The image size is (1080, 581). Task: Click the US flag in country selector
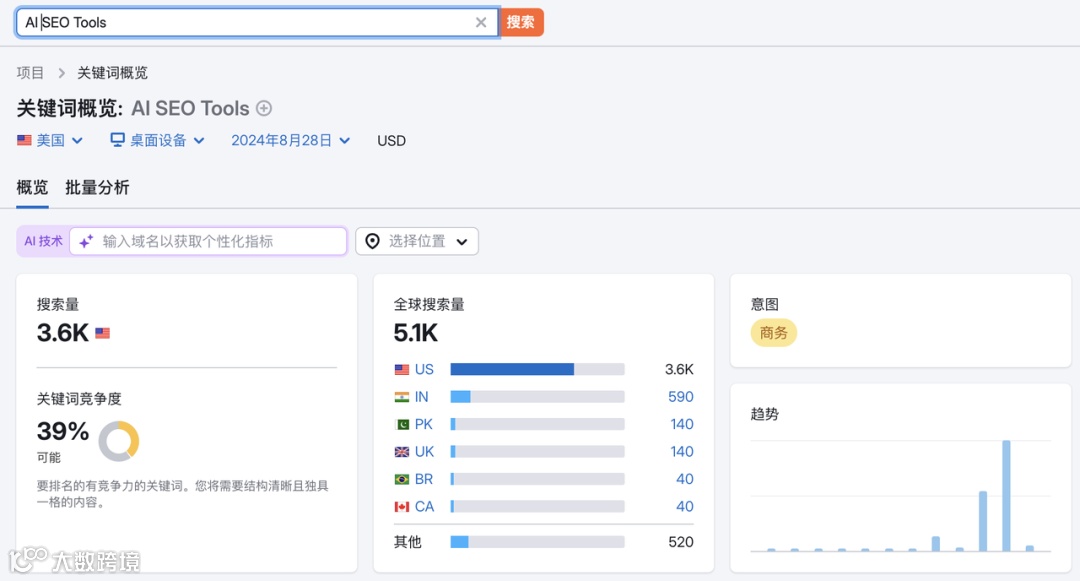coord(24,140)
